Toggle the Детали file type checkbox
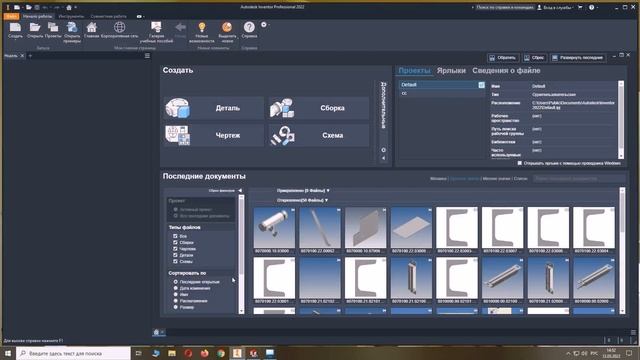This screenshot has width=640, height=360. (175, 255)
